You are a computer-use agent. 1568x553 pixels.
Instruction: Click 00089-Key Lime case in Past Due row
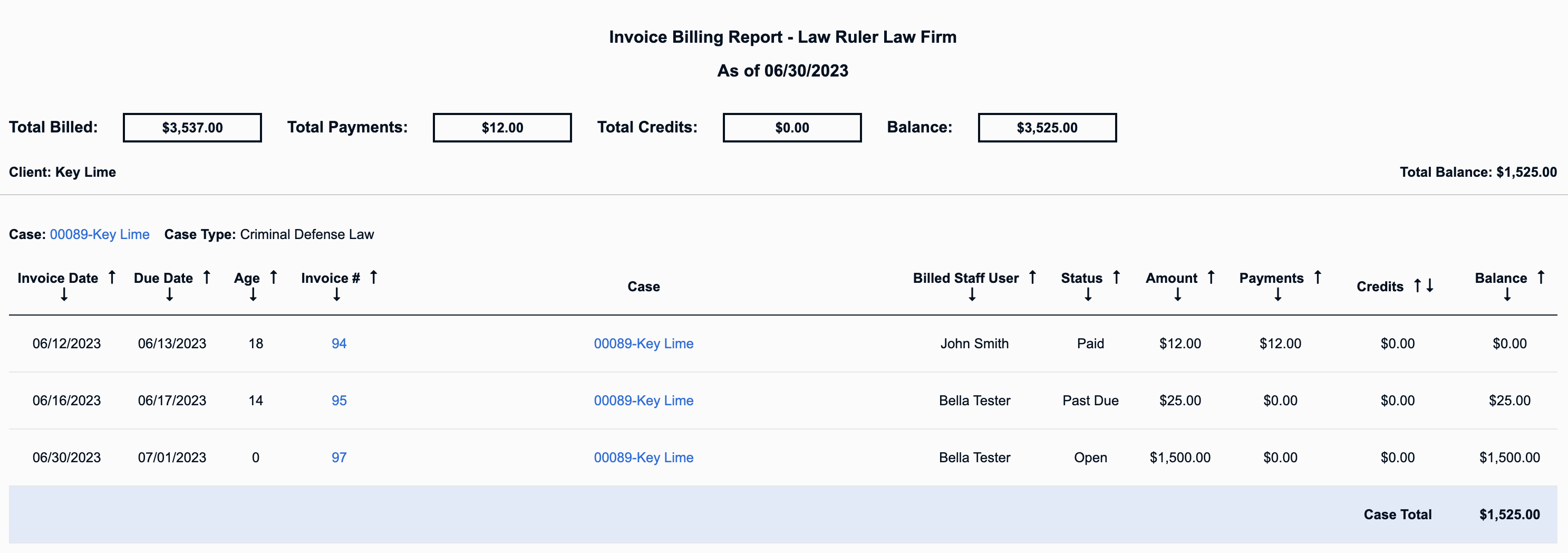643,401
